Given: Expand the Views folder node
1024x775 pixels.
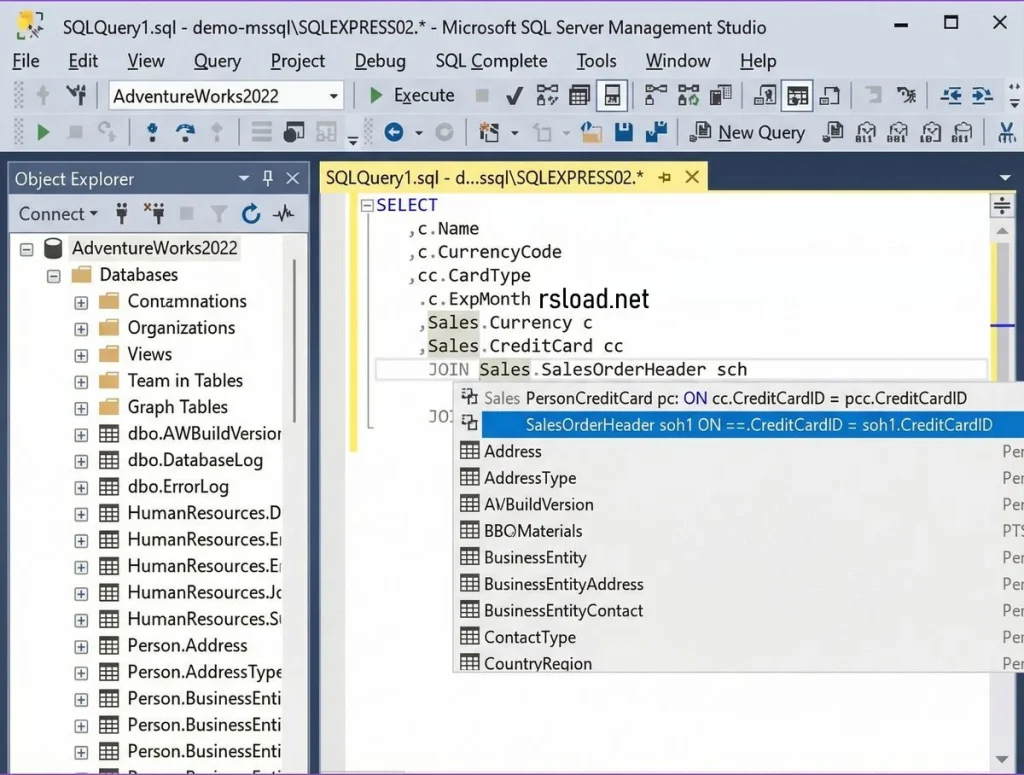Looking at the screenshot, I should (81, 354).
